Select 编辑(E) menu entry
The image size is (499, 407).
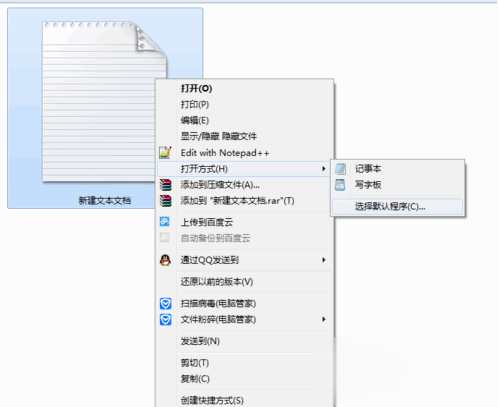tap(244, 120)
